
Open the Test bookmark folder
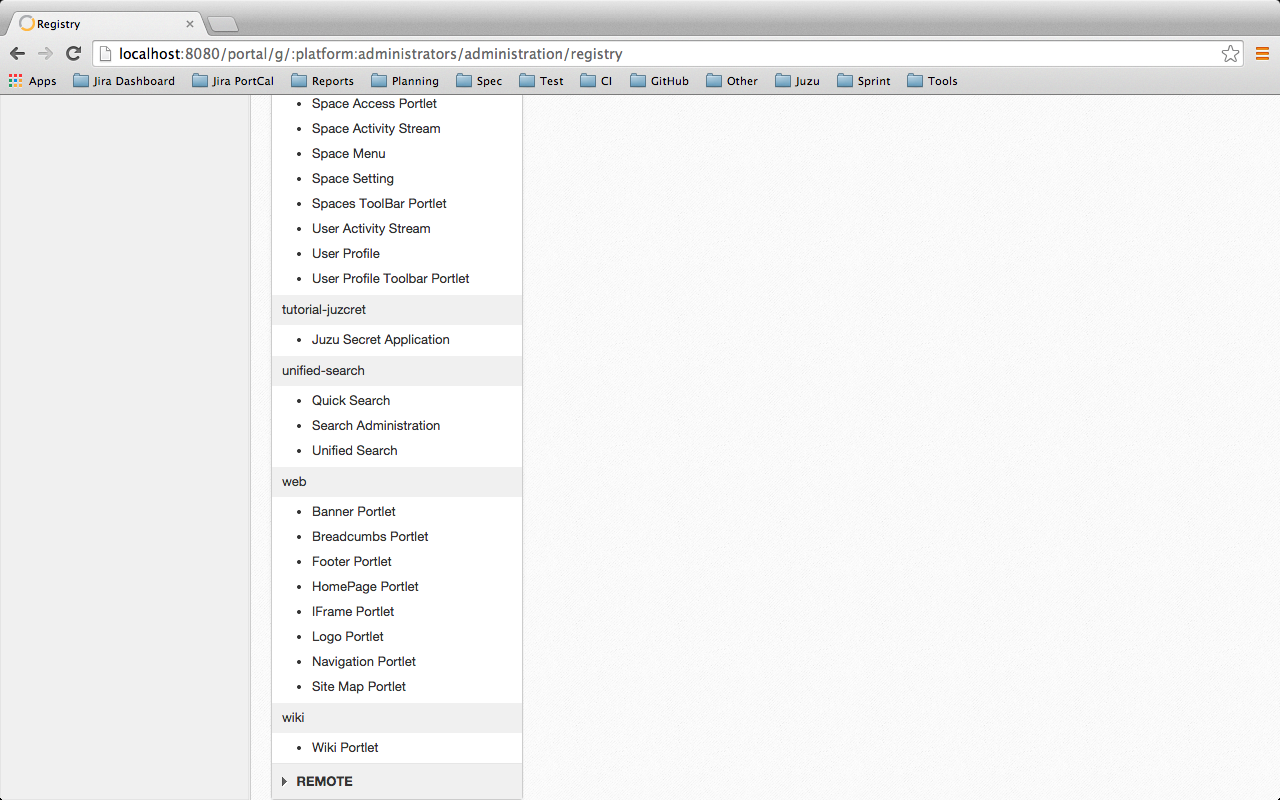tap(541, 81)
